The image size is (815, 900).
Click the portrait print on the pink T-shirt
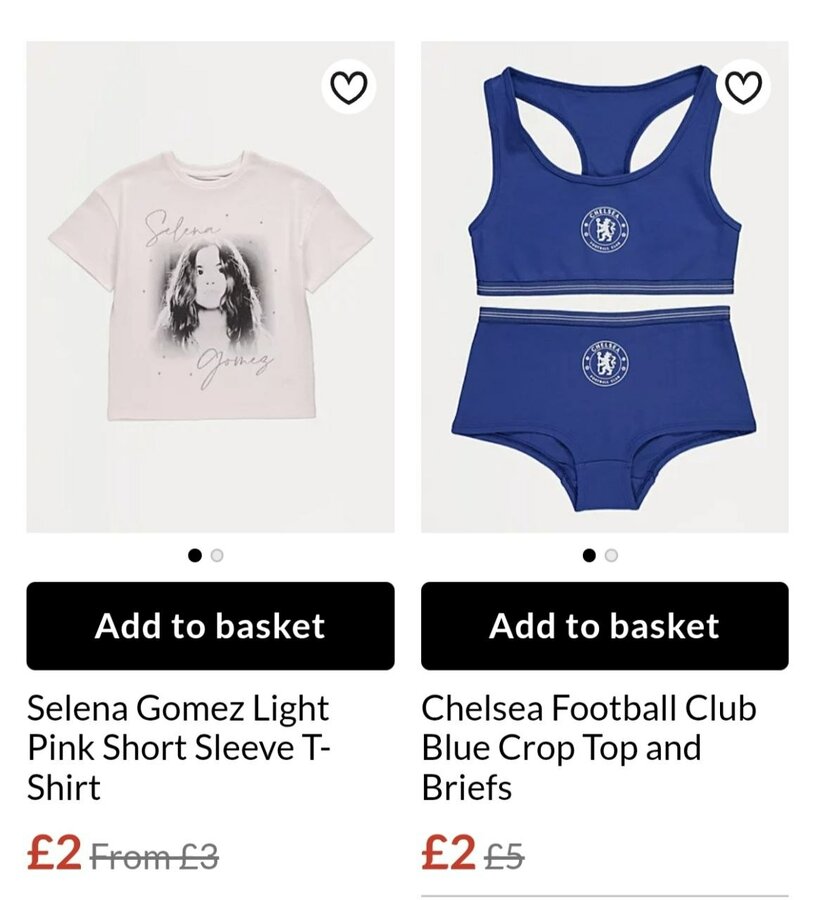tap(210, 296)
